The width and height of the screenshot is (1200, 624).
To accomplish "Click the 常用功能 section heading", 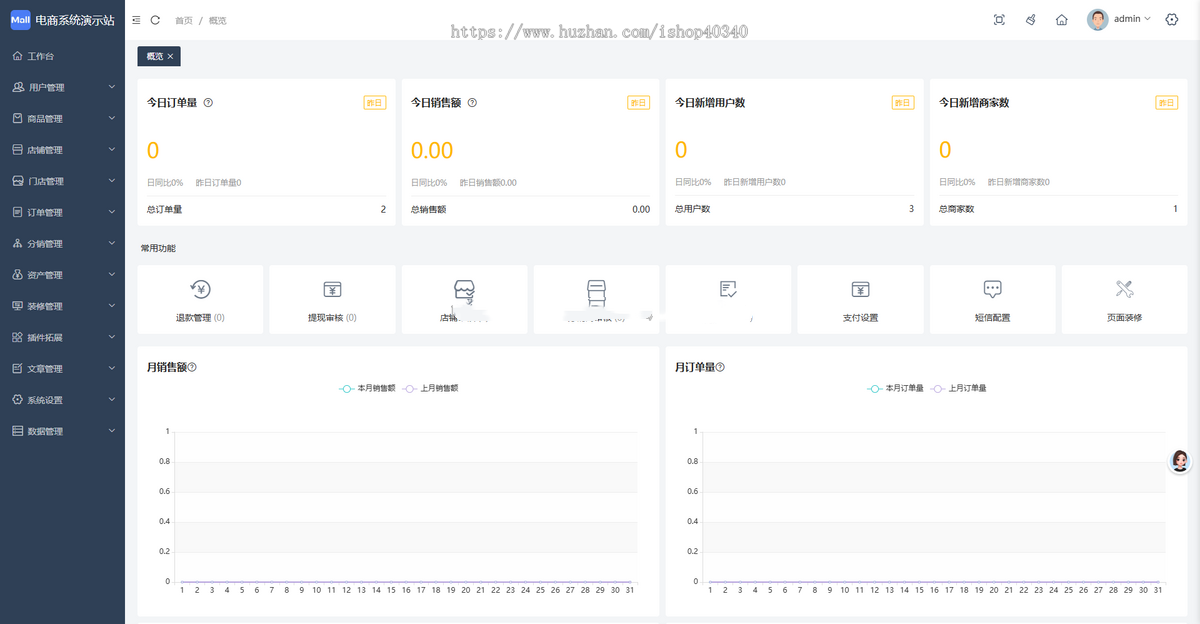I will (x=158, y=248).
